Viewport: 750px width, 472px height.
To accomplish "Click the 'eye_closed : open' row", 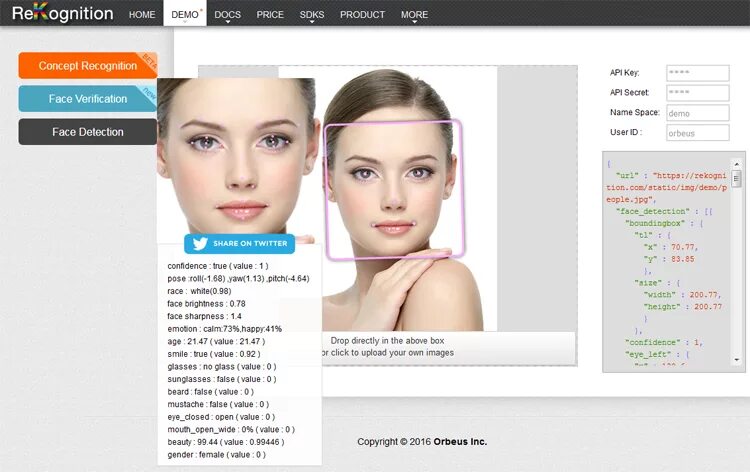I will click(221, 417).
